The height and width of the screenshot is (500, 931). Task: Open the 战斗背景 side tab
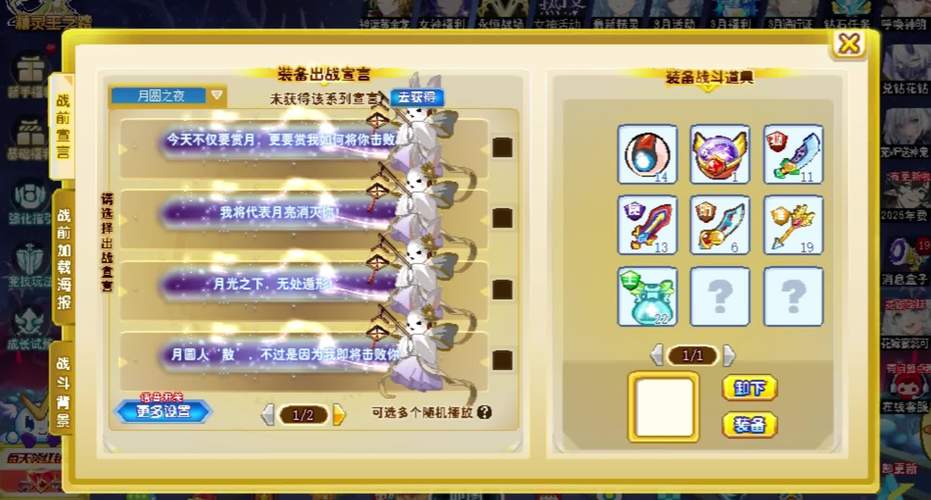click(x=63, y=391)
